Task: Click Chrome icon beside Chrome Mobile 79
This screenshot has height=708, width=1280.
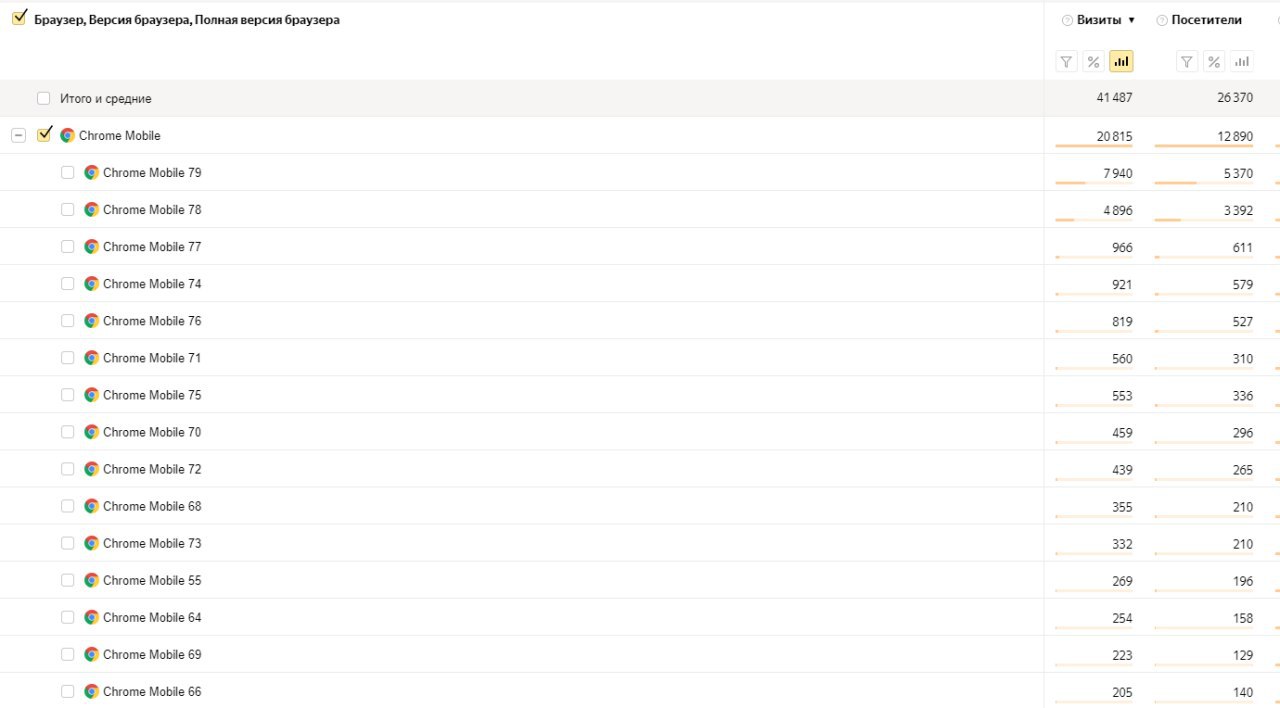Action: [x=91, y=172]
